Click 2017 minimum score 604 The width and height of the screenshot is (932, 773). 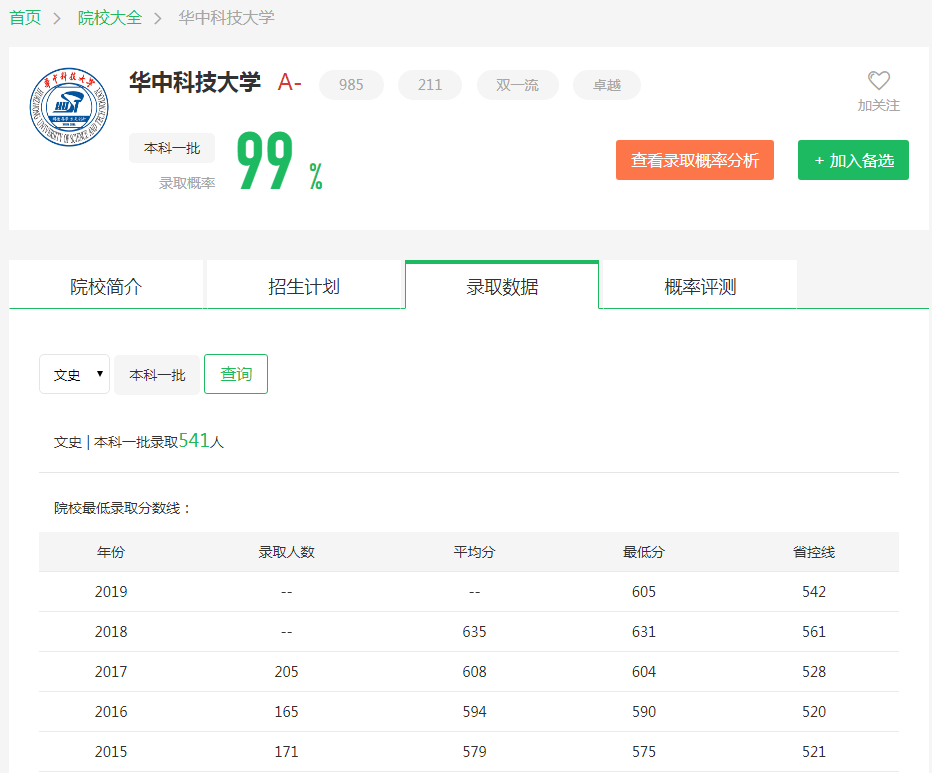coord(644,671)
